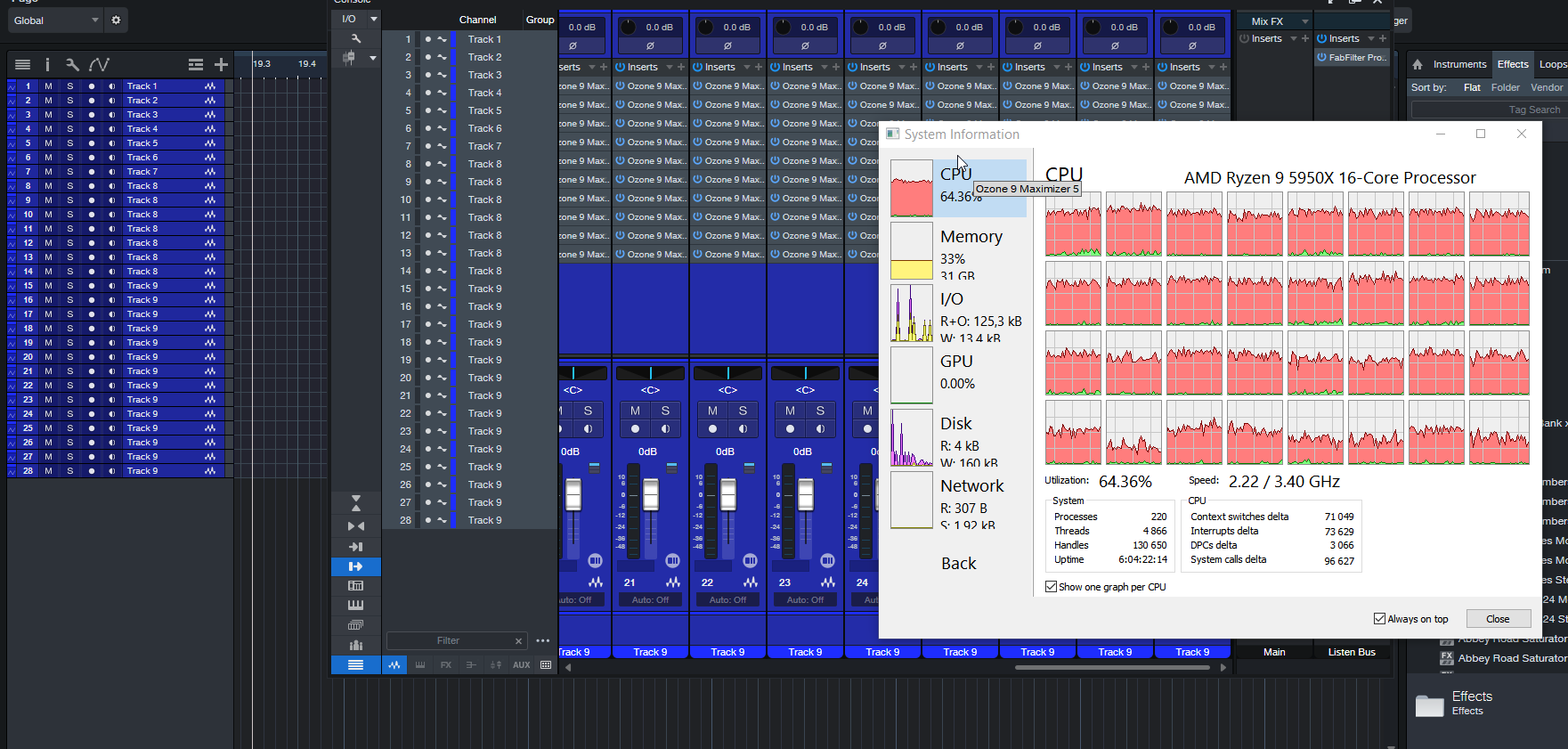The width and height of the screenshot is (1568, 749).
Task: Select Disk in System Information sidebar
Action: (958, 437)
